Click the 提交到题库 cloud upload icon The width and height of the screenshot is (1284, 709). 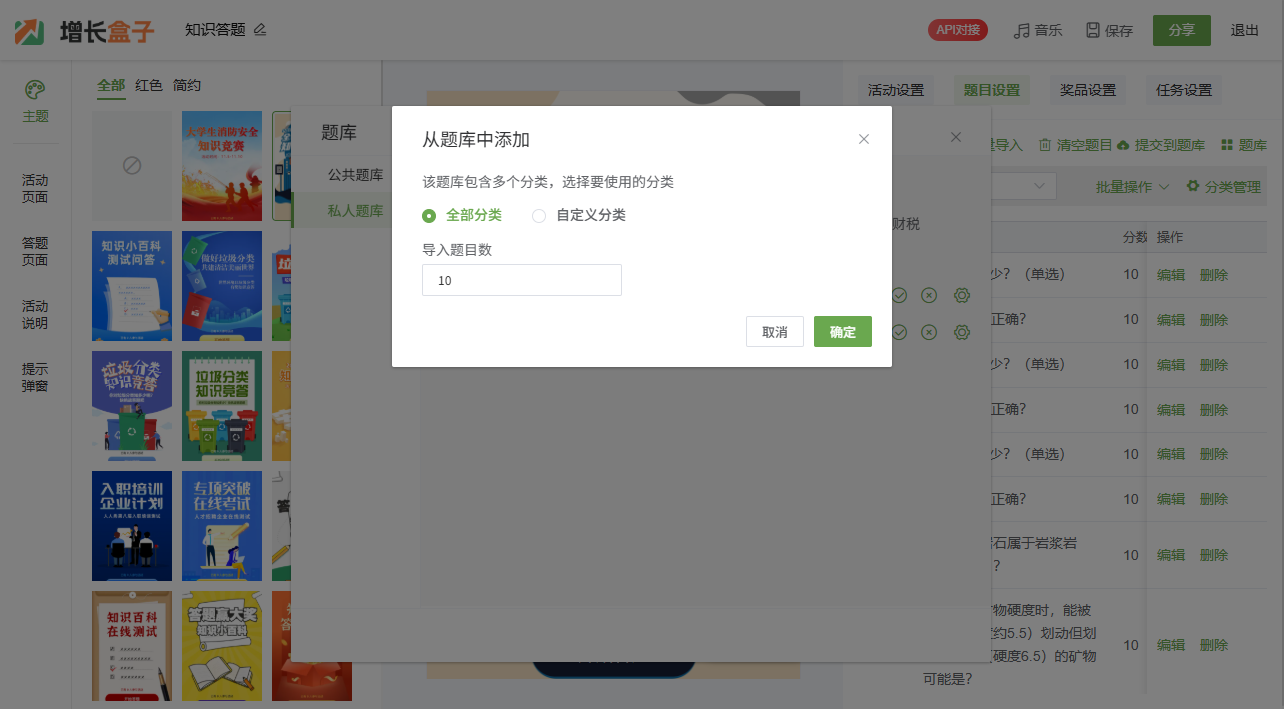[1123, 145]
